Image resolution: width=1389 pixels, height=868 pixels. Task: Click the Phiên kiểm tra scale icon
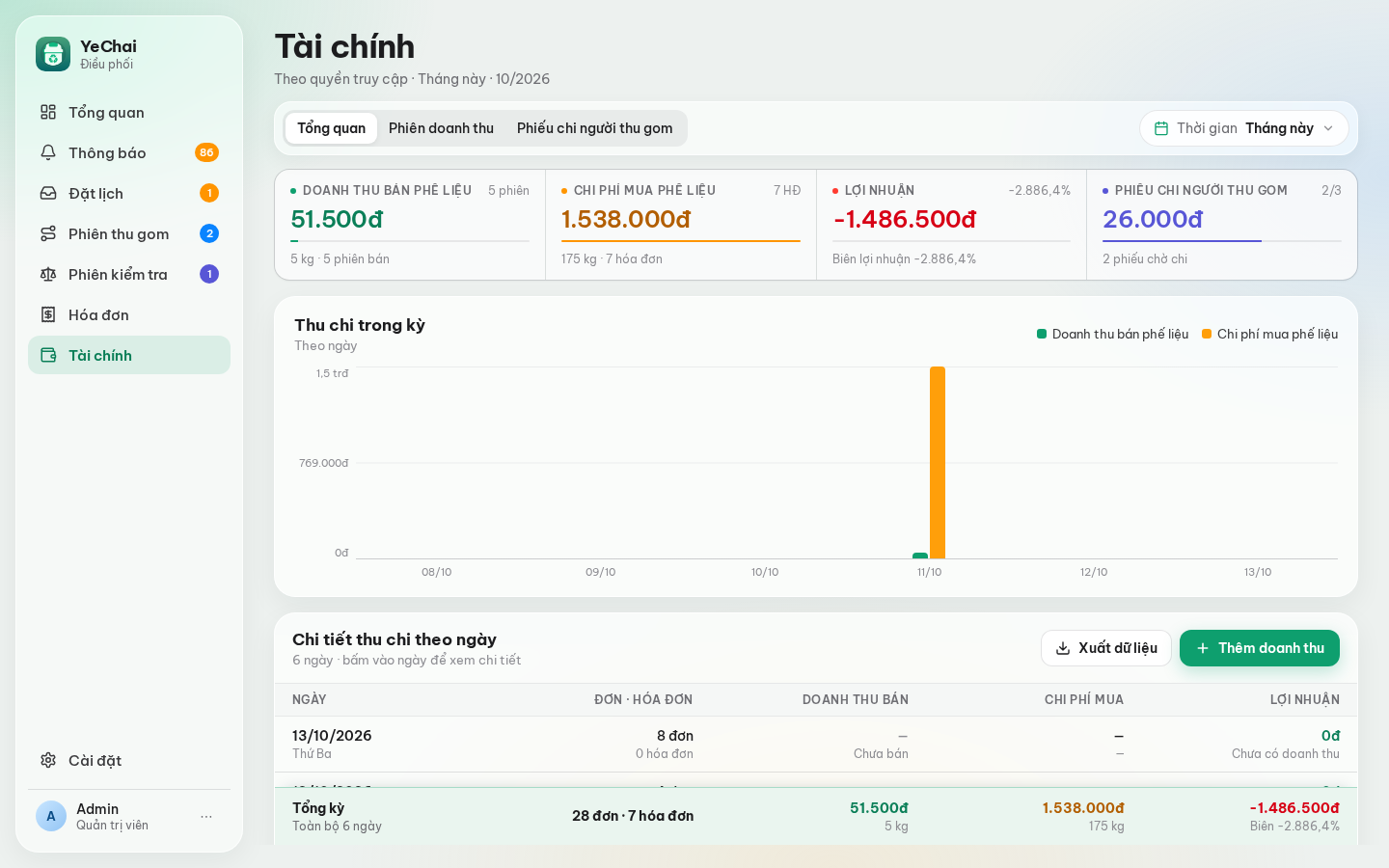48,274
